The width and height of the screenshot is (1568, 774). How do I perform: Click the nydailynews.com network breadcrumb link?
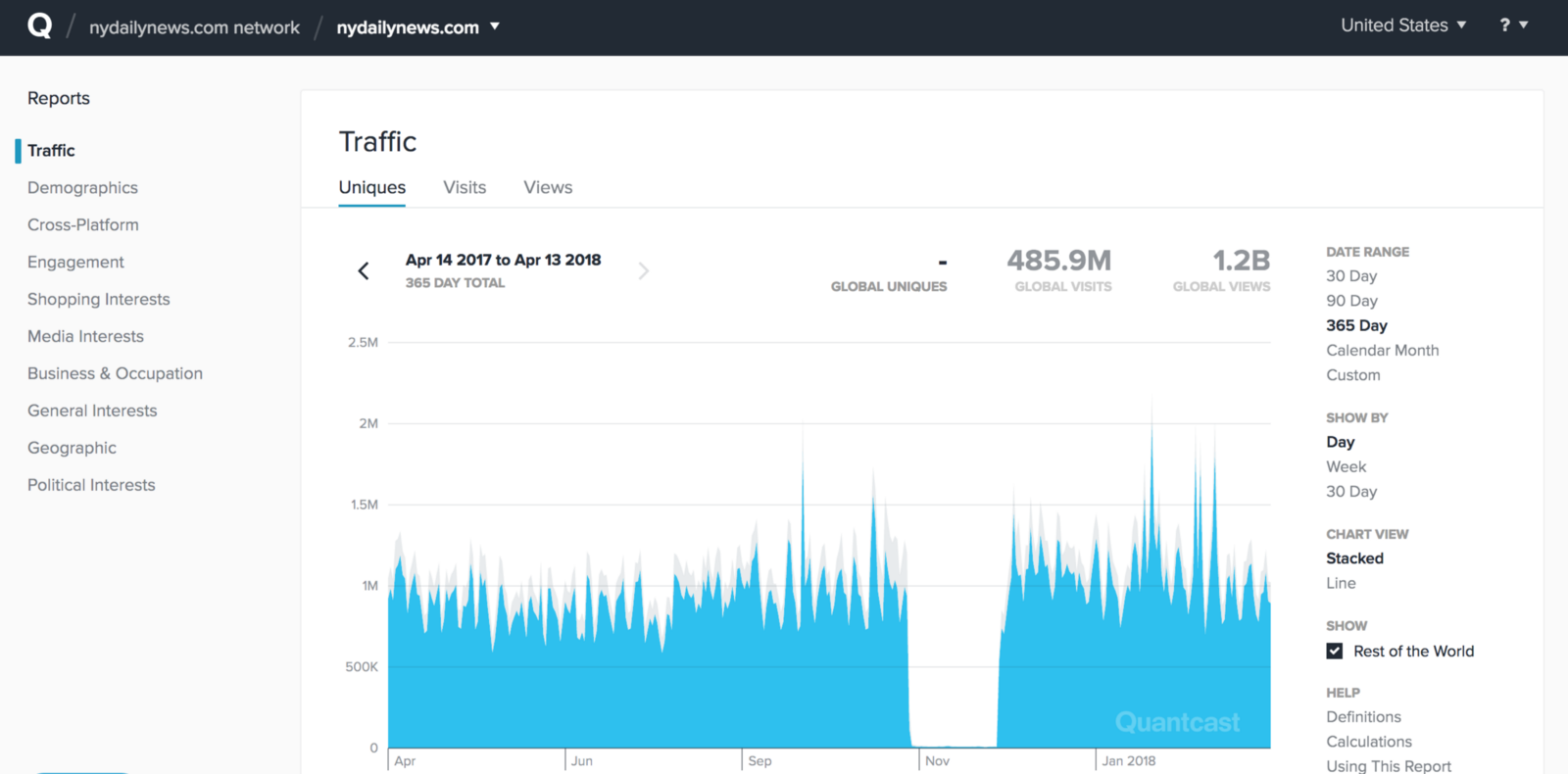point(194,27)
